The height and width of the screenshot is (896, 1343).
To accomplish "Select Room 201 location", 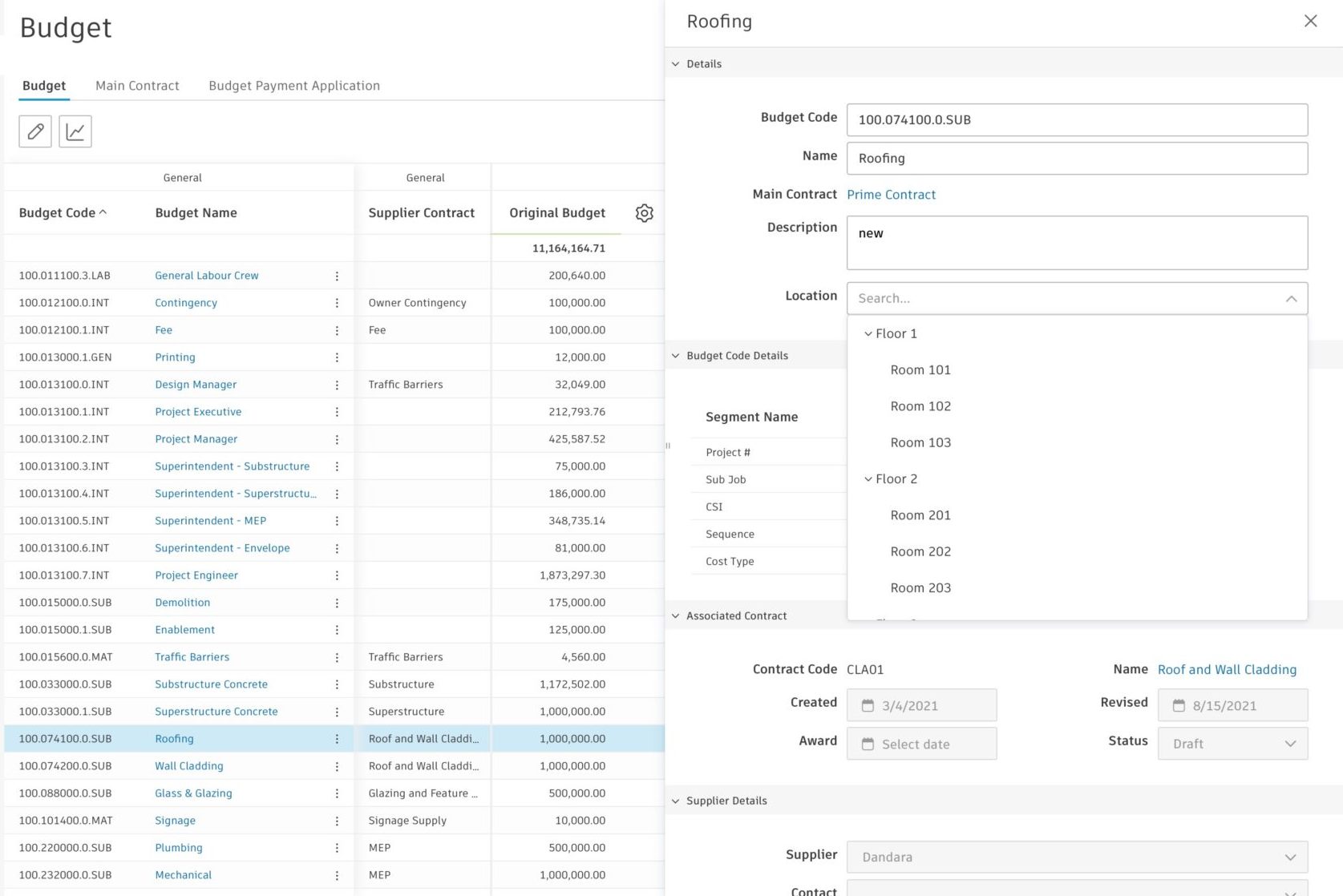I will [x=920, y=515].
